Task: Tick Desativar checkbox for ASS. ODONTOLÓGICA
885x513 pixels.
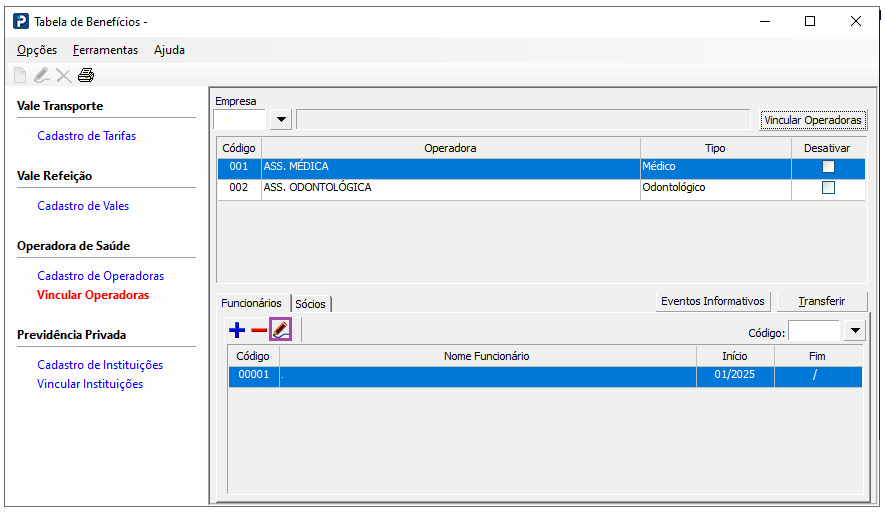Action: click(828, 187)
